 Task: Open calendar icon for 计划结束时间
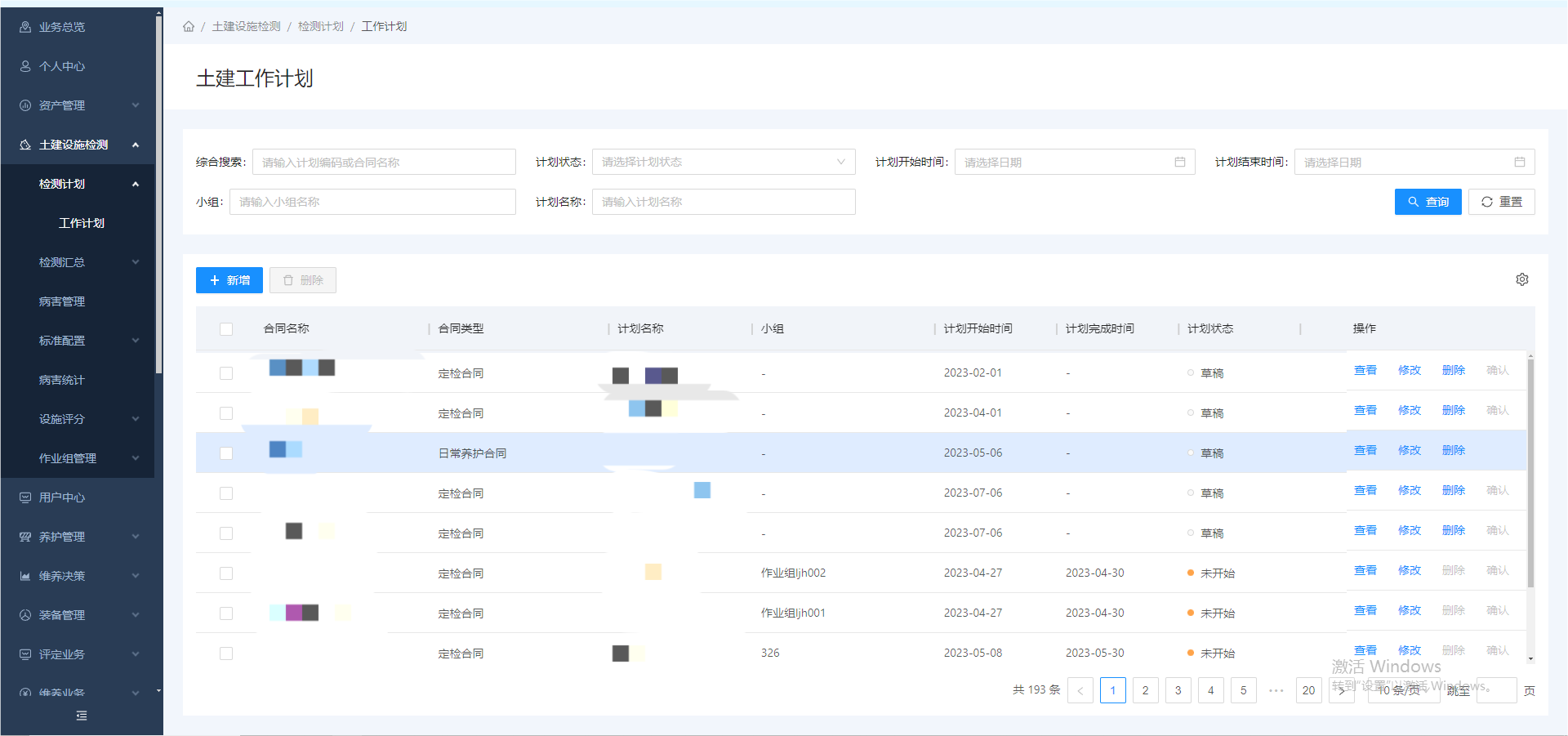(1520, 162)
